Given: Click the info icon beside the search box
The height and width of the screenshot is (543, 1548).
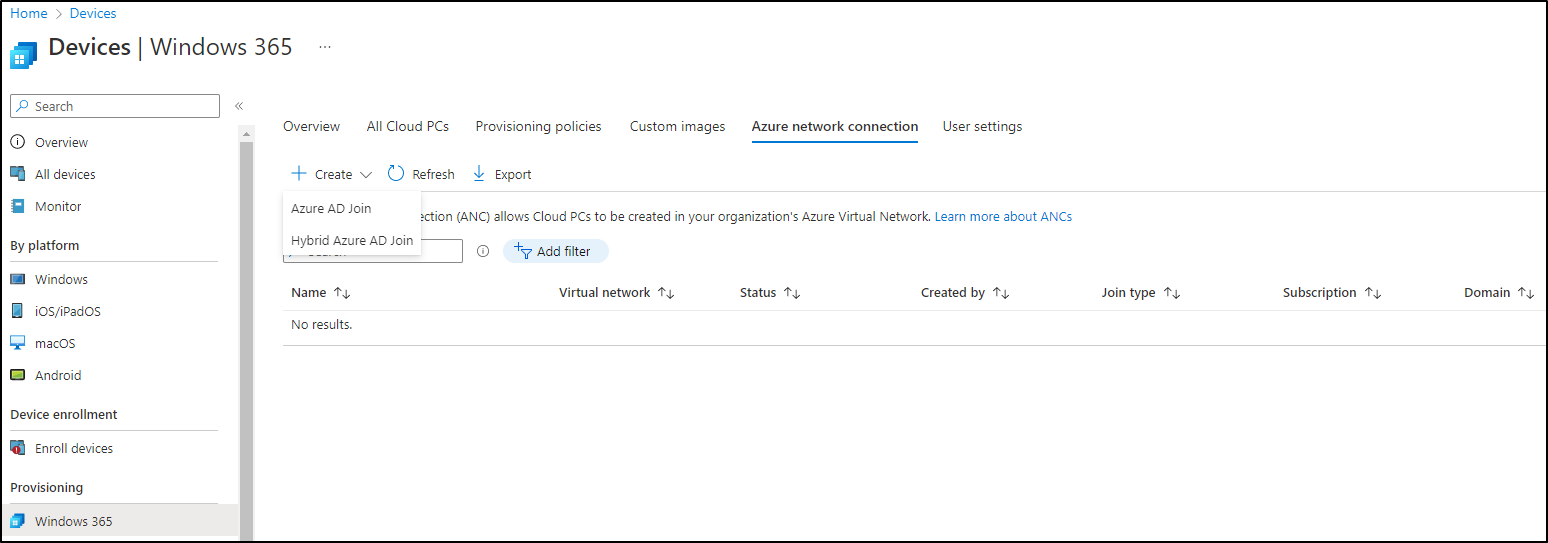Looking at the screenshot, I should (x=483, y=251).
